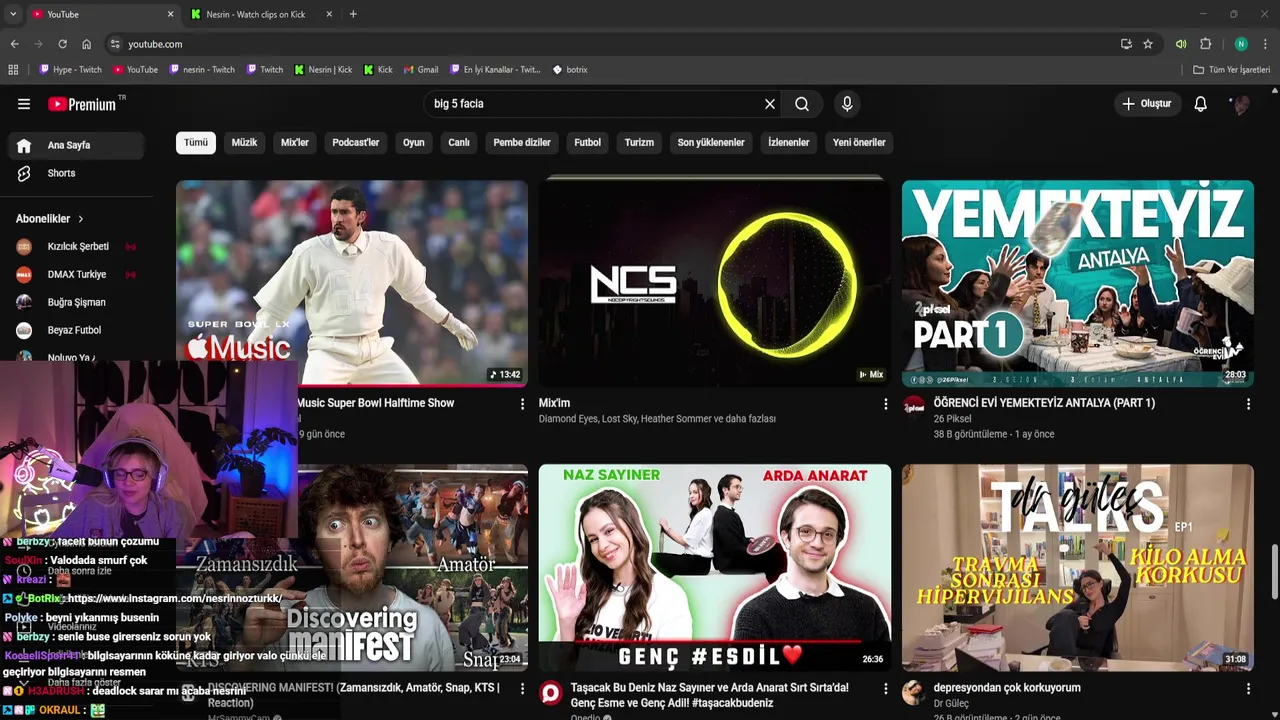This screenshot has height=720, width=1280.
Task: Open more options for Discovering Manifest video
Action: [522, 688]
